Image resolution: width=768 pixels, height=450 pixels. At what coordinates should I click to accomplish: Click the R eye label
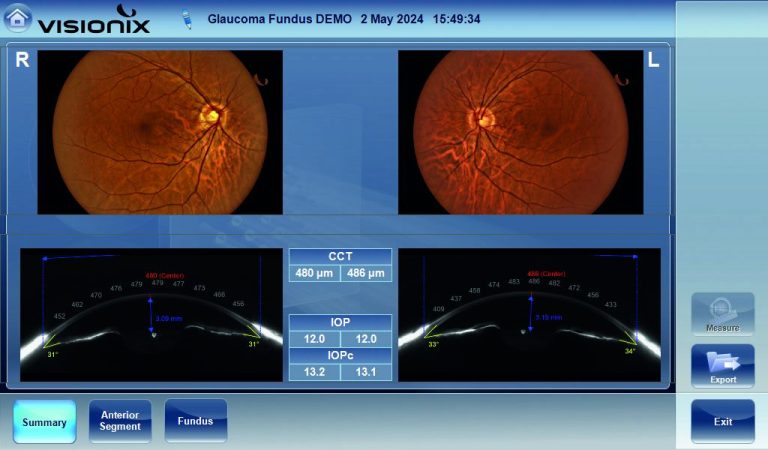coord(22,61)
